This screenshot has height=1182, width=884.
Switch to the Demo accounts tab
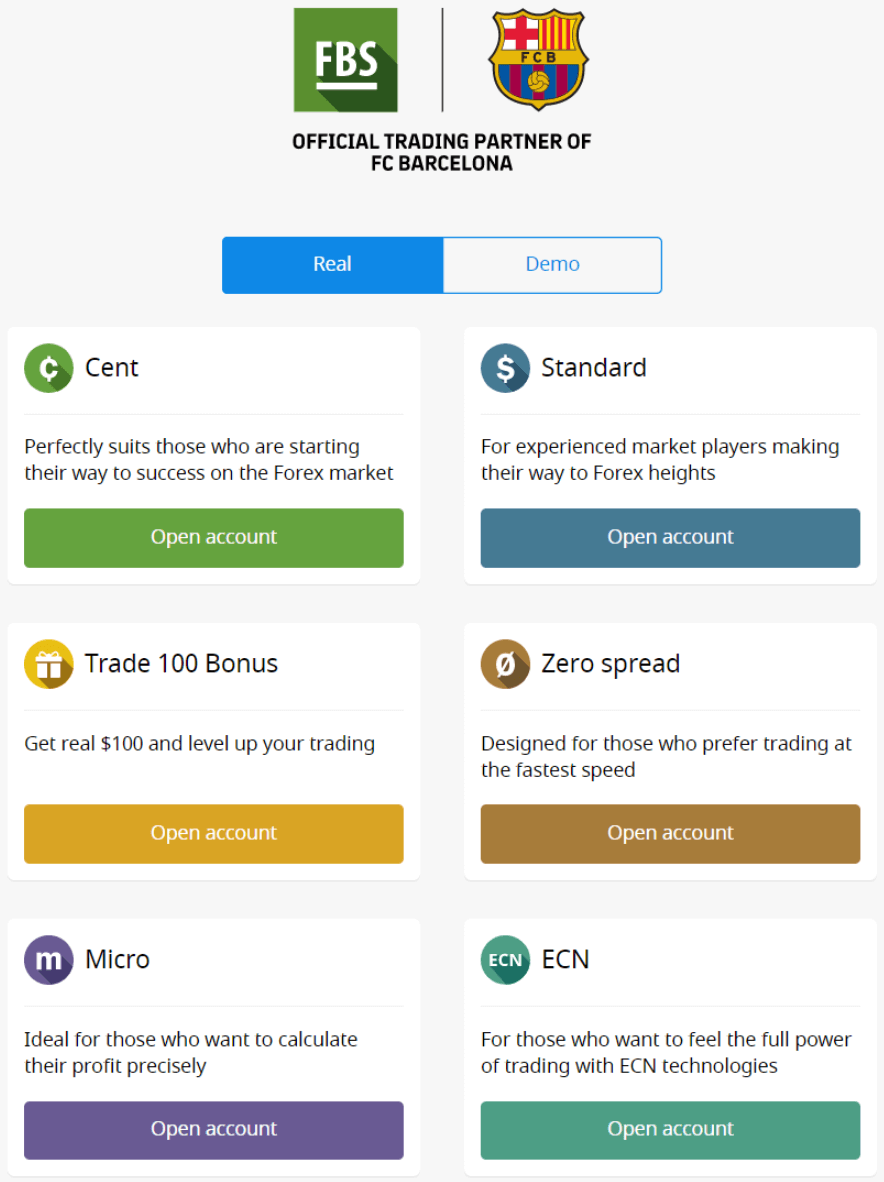[x=552, y=265]
